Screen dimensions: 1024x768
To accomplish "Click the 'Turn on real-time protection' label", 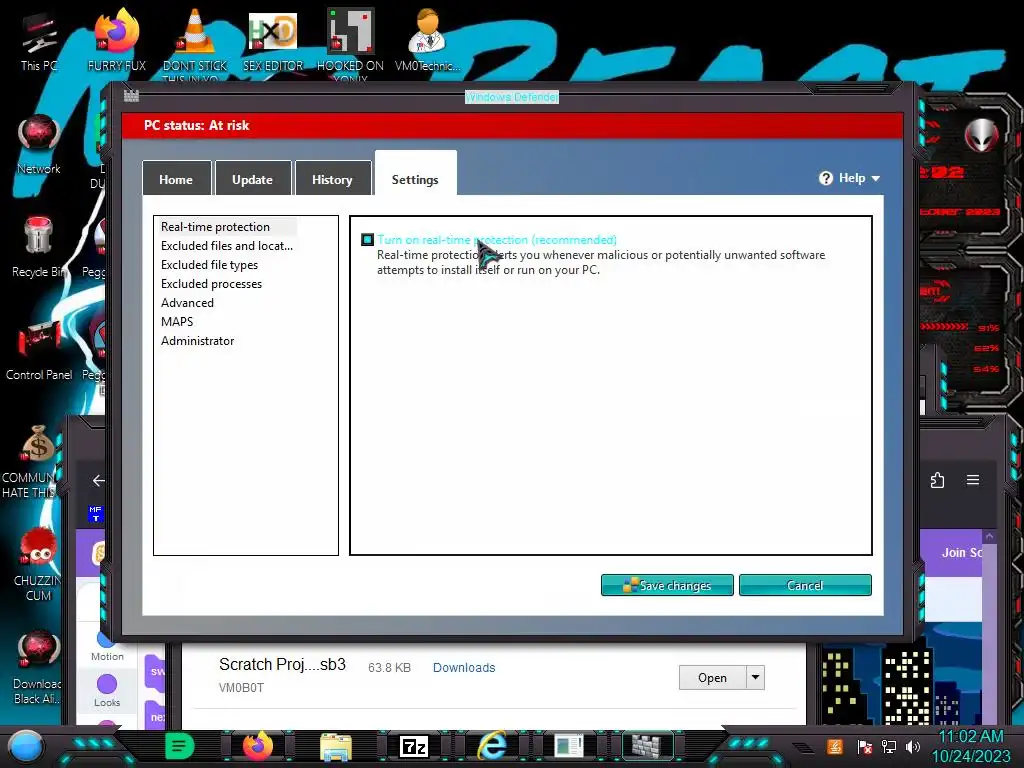I will tap(497, 240).
